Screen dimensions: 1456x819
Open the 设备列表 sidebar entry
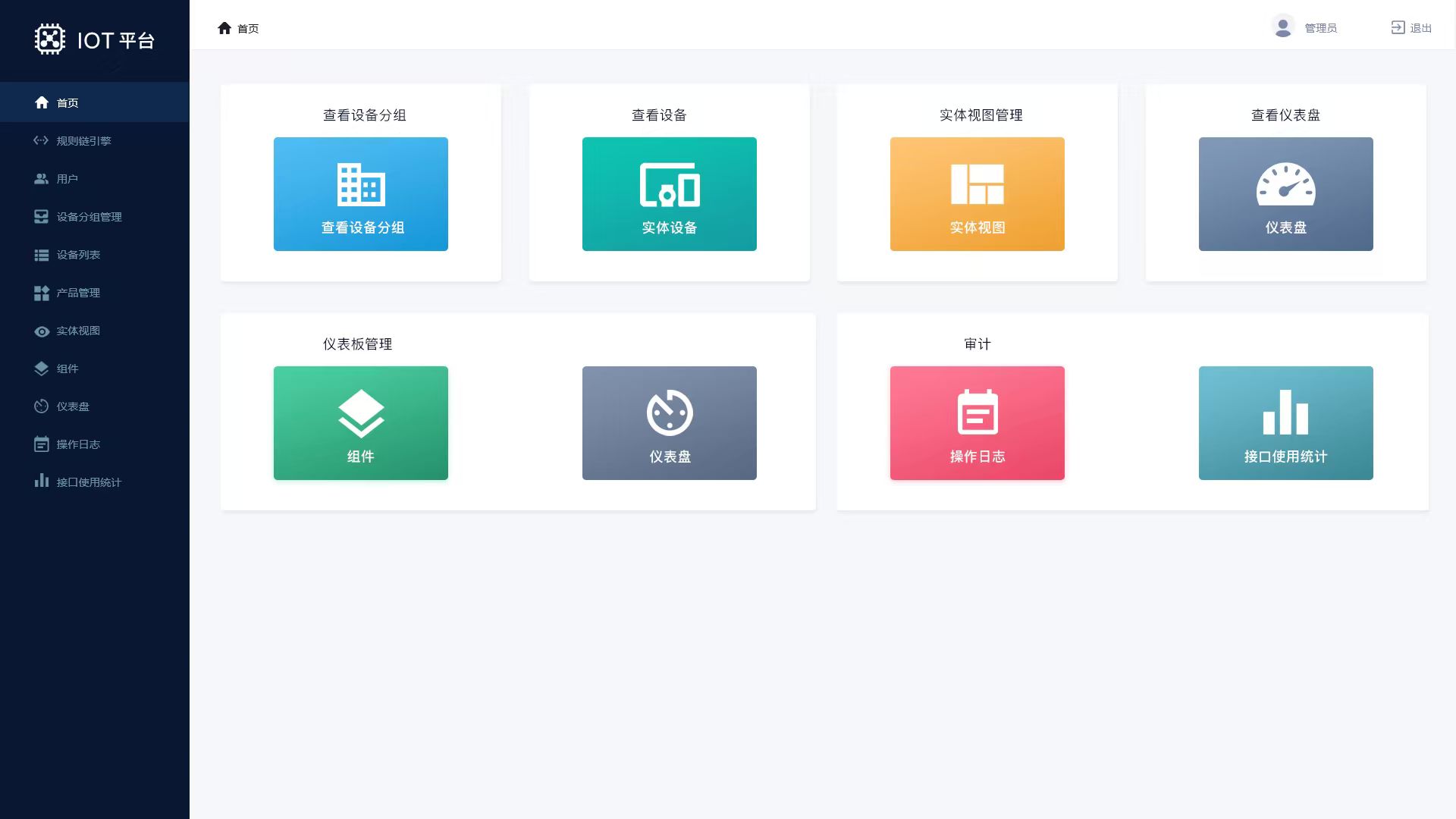pyautogui.click(x=78, y=255)
